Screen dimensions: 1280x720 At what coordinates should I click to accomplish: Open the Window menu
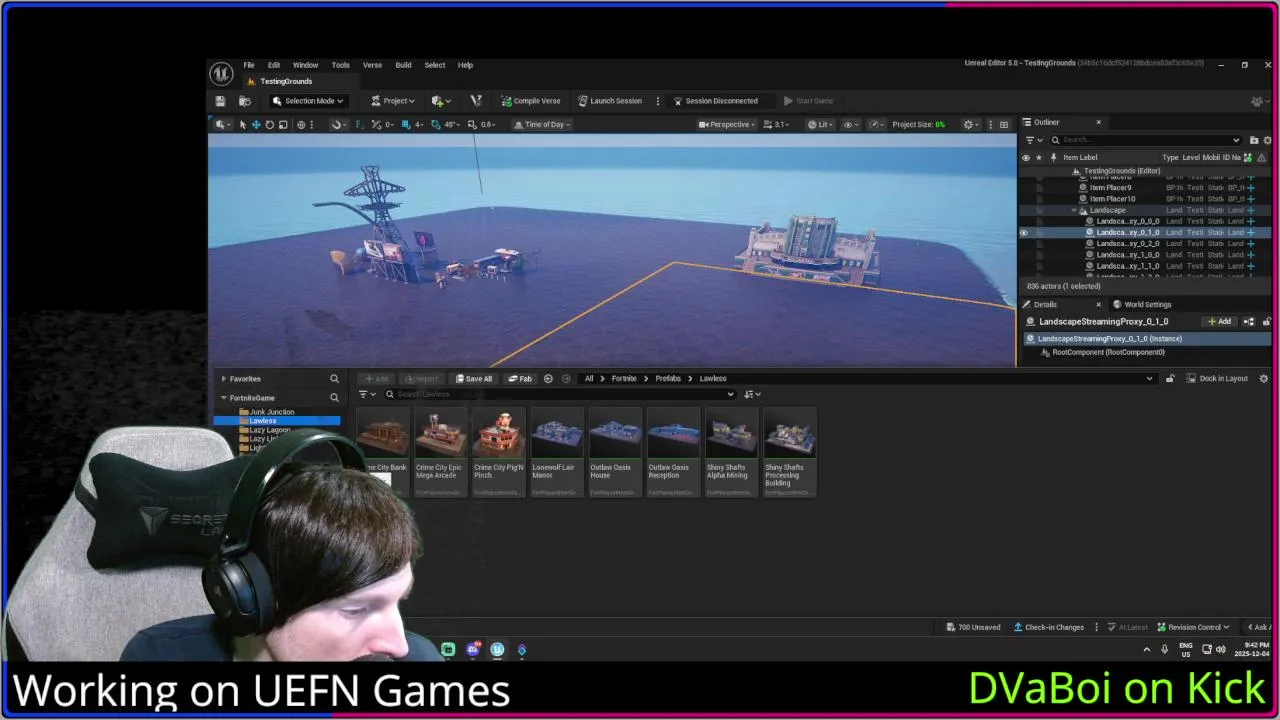pyautogui.click(x=305, y=65)
